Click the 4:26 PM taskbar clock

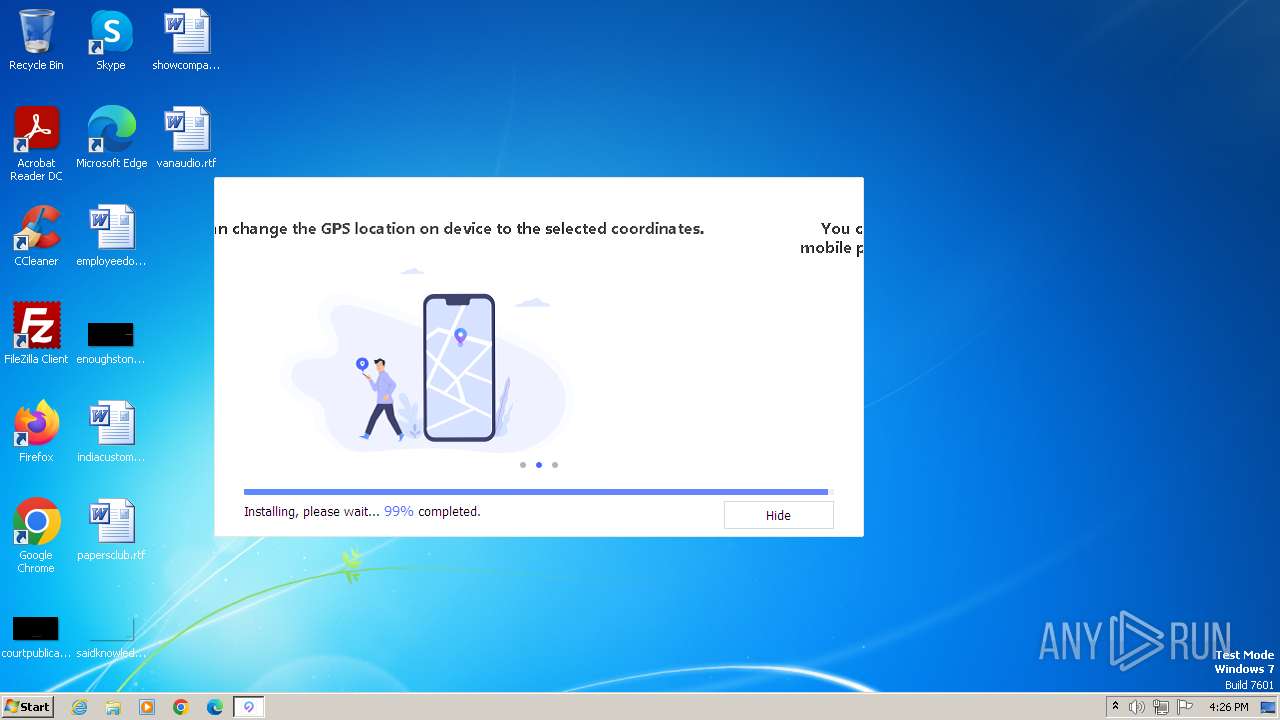pos(1228,707)
